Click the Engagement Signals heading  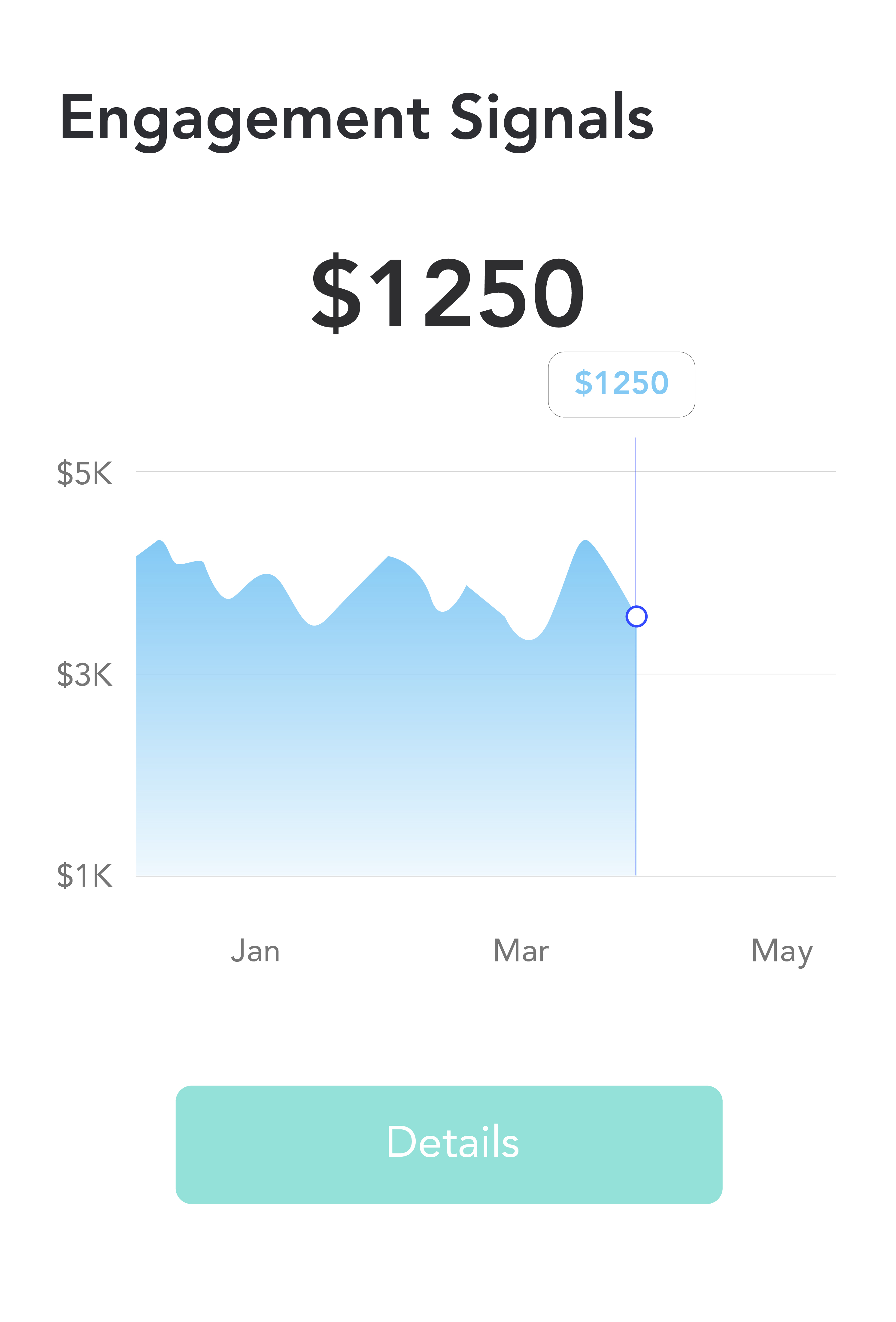click(357, 118)
